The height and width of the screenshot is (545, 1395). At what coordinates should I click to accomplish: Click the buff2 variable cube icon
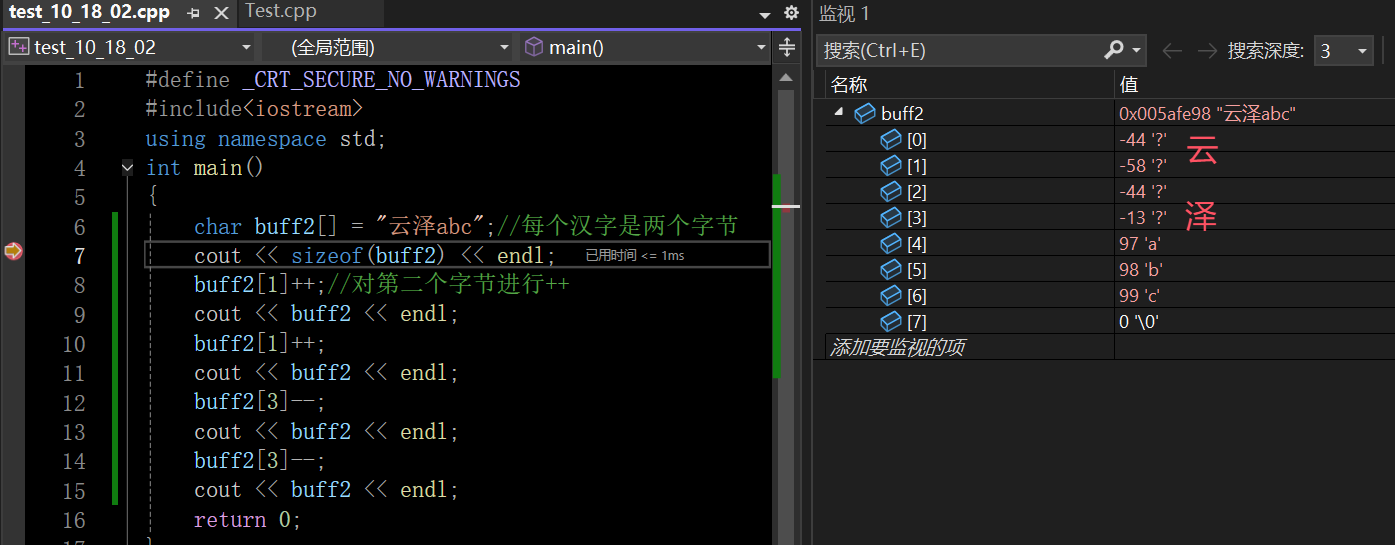(865, 114)
